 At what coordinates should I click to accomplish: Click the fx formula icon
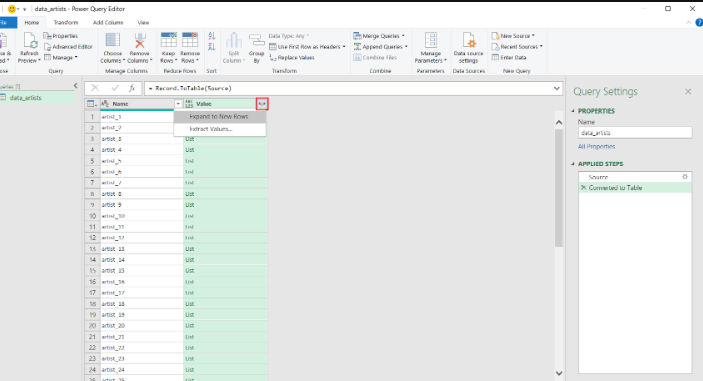pyautogui.click(x=132, y=88)
